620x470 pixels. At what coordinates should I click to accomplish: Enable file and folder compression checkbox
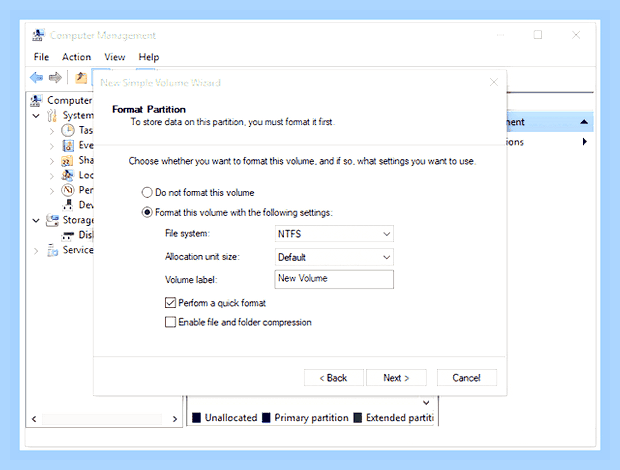[x=170, y=322]
